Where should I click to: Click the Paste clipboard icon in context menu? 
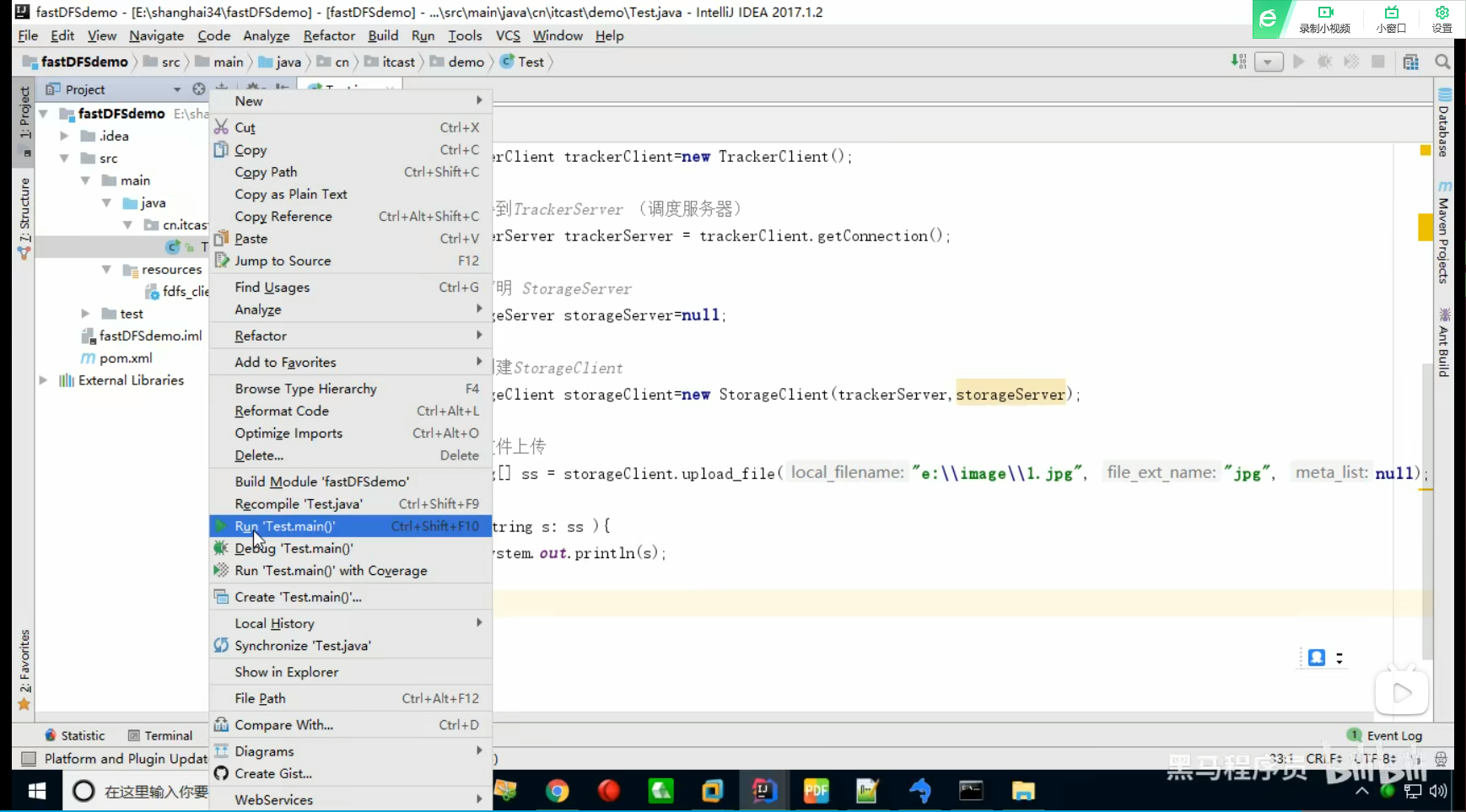click(x=221, y=239)
